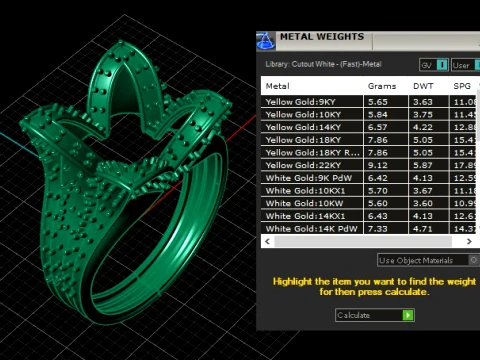This screenshot has width=480, height=360.
Task: Click the 5.65 grams cell
Action: click(x=386, y=102)
